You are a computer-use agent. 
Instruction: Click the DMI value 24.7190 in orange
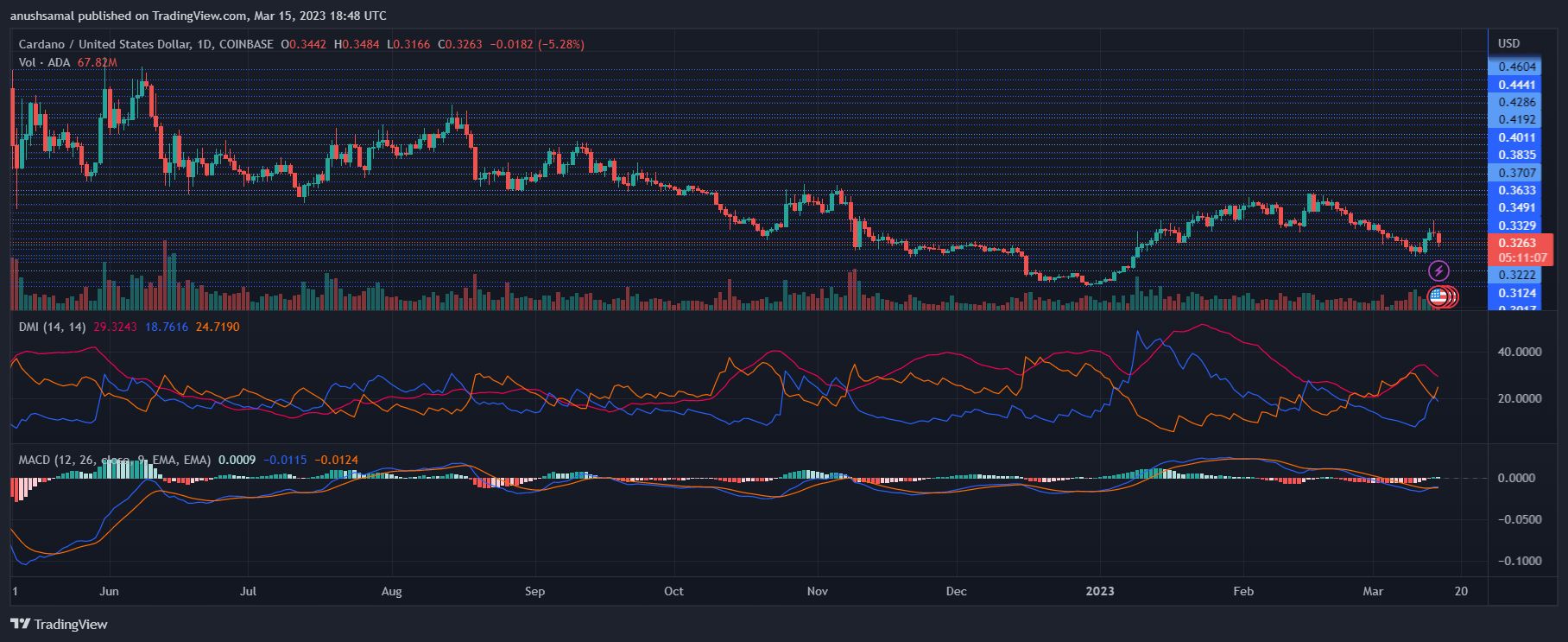coord(218,327)
